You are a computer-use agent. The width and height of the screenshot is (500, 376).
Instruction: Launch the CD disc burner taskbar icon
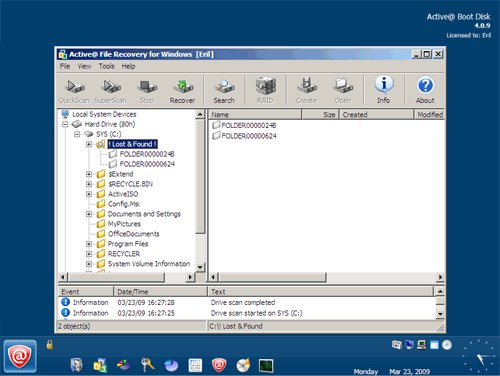coord(243,365)
